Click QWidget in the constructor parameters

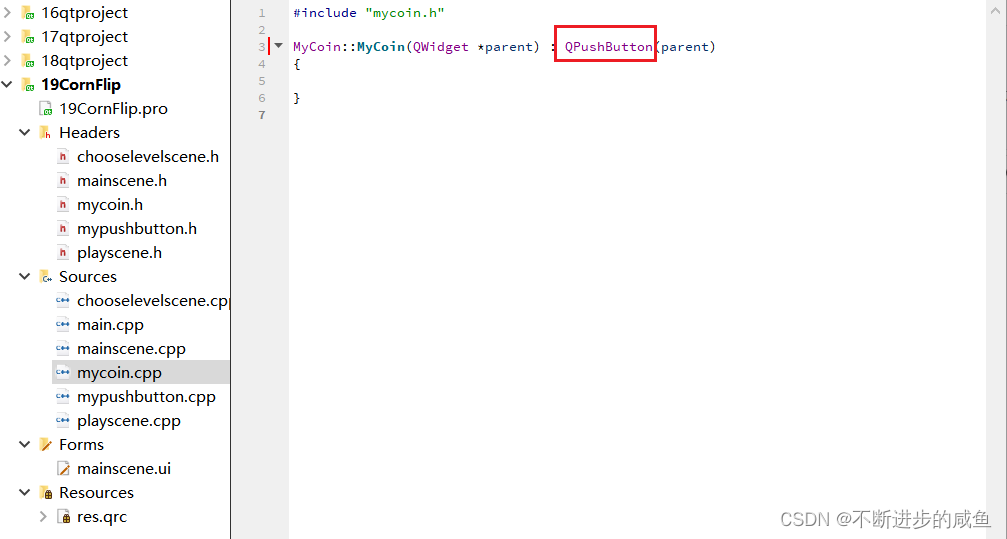tap(441, 46)
